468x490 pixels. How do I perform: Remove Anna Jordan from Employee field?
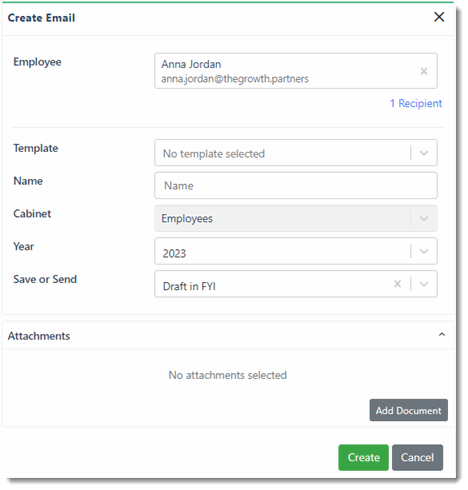[x=424, y=71]
